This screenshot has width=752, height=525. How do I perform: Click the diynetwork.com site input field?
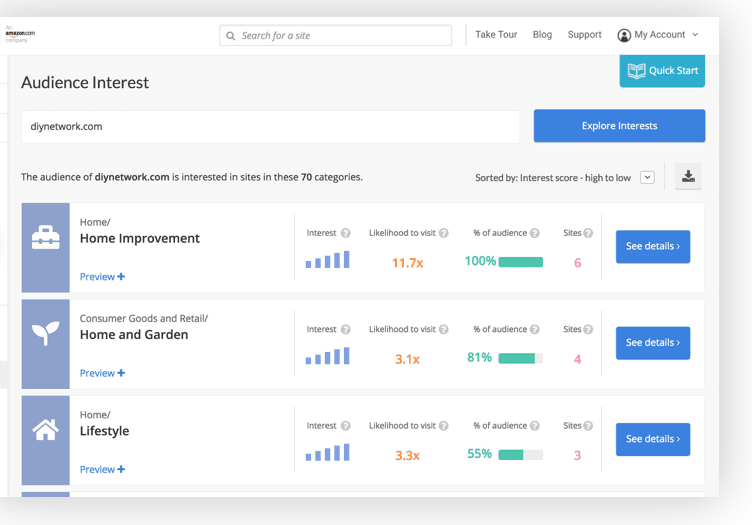point(270,127)
